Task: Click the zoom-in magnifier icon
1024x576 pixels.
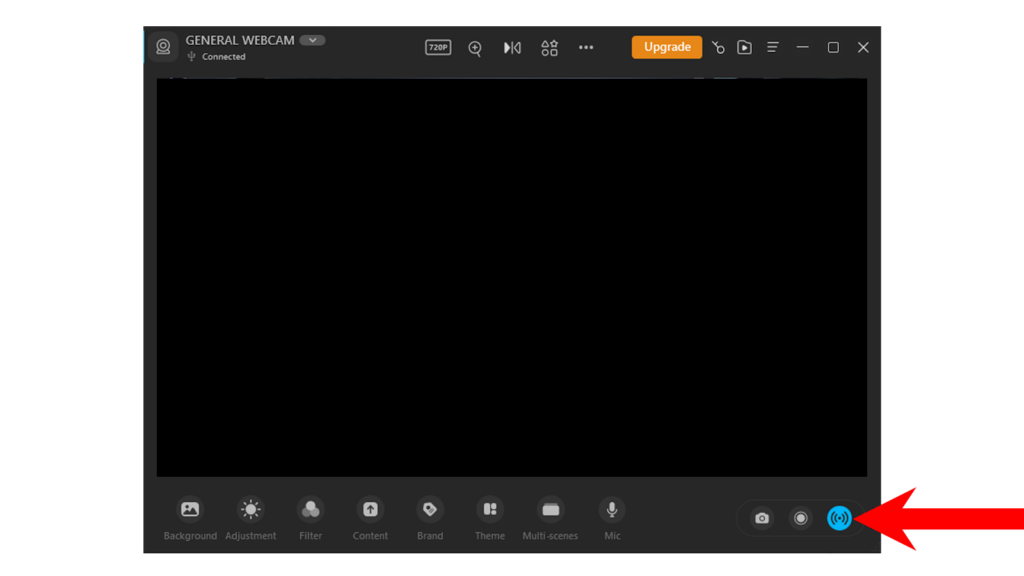Action: [475, 48]
